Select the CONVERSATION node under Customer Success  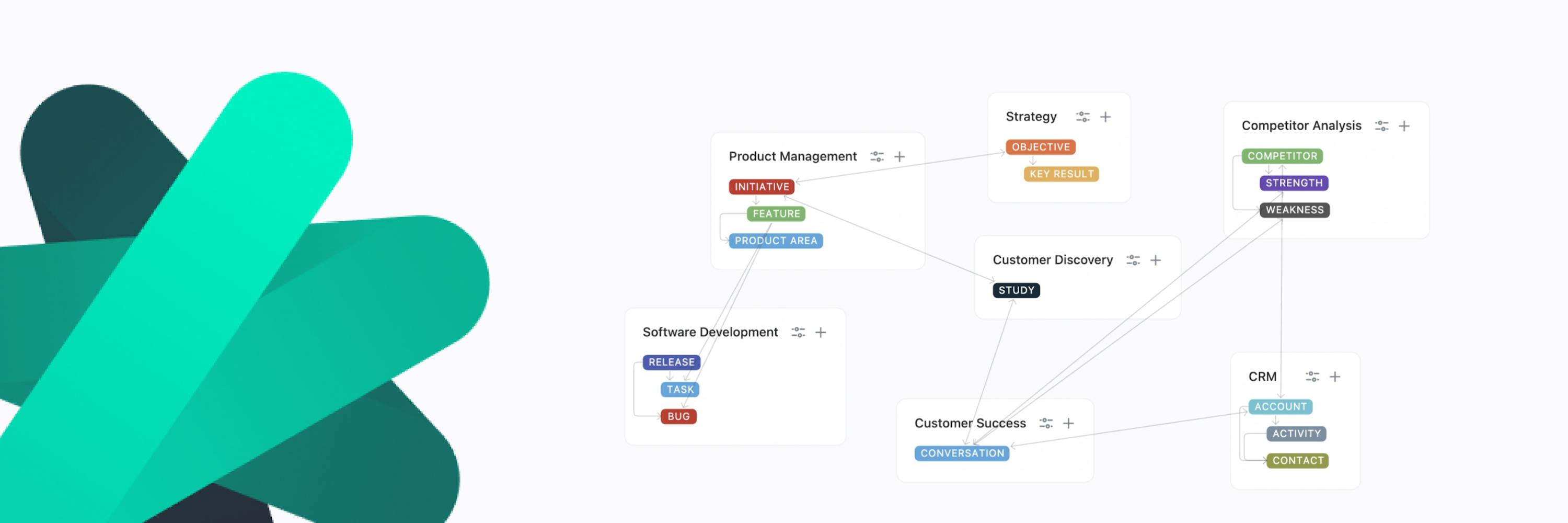[x=962, y=453]
